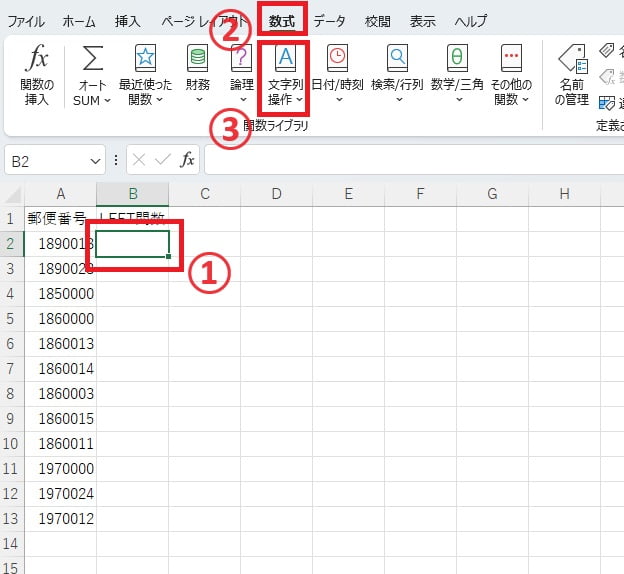Switch to the データ tab
The image size is (624, 574).
[329, 21]
